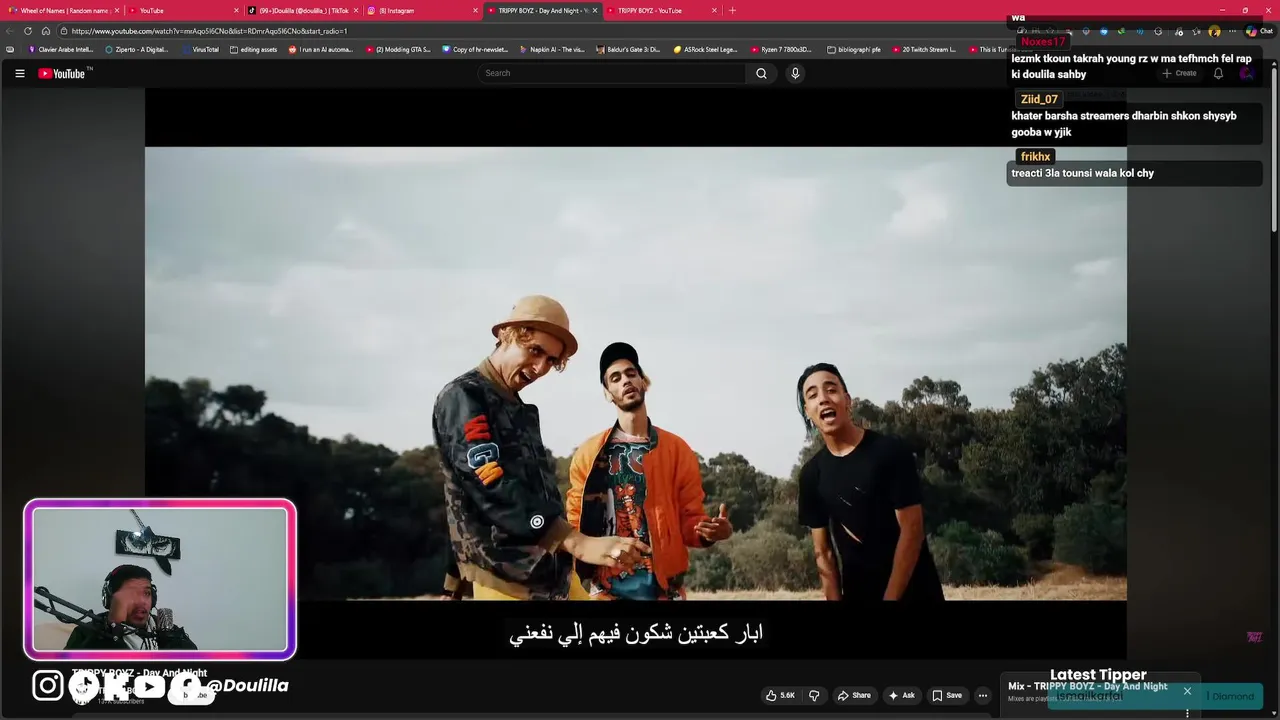1280x720 pixels.
Task: Open the 20 Twitch Stream bookmark
Action: (924, 49)
